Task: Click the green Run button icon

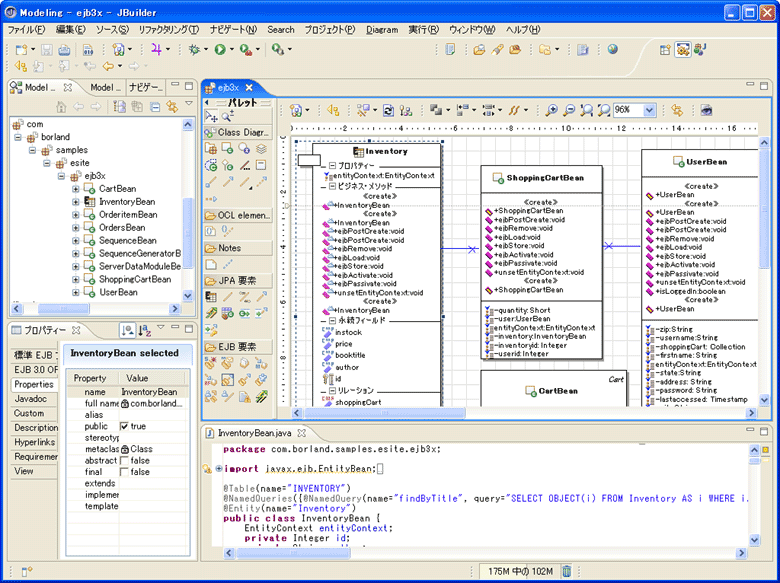Action: [x=220, y=49]
